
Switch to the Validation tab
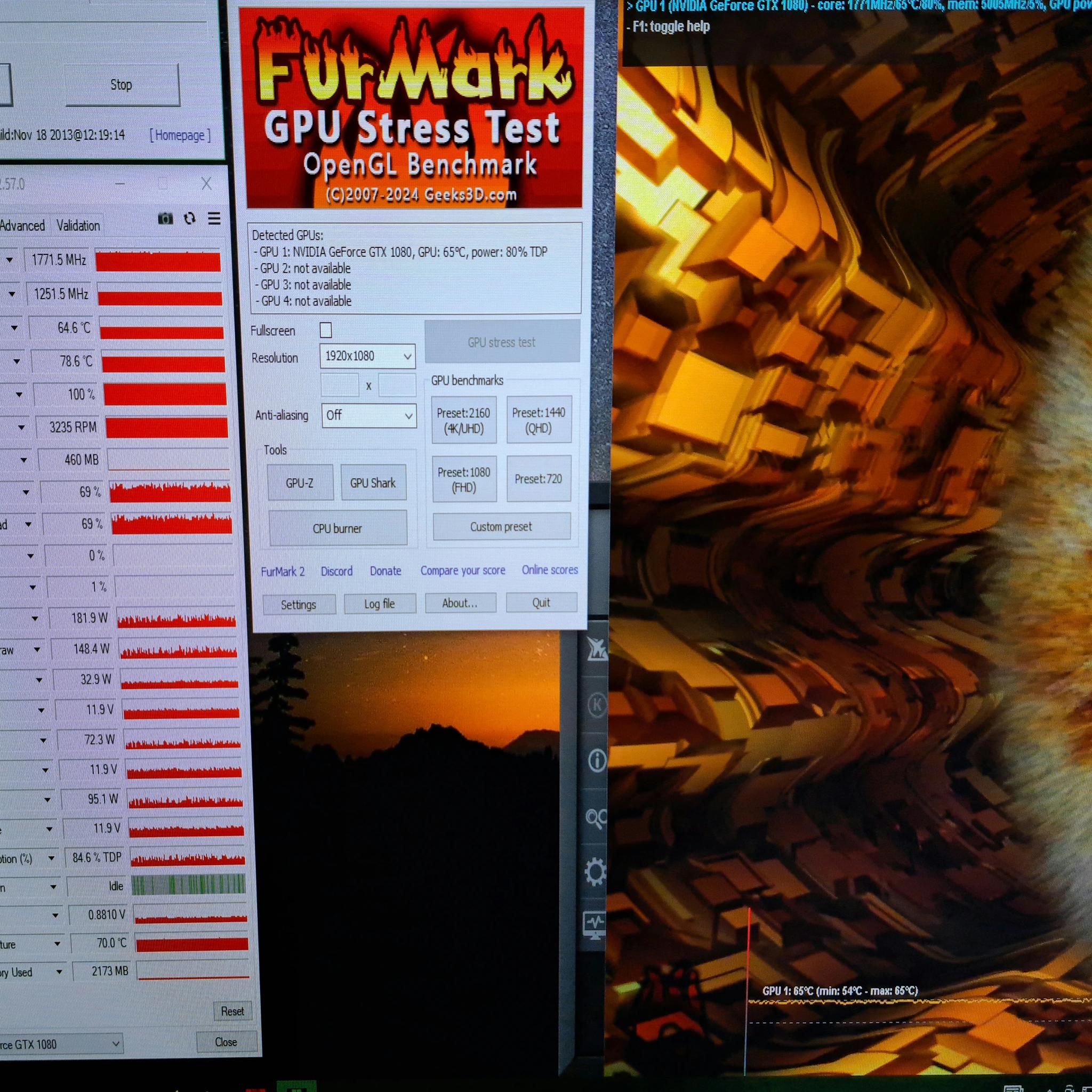click(78, 226)
